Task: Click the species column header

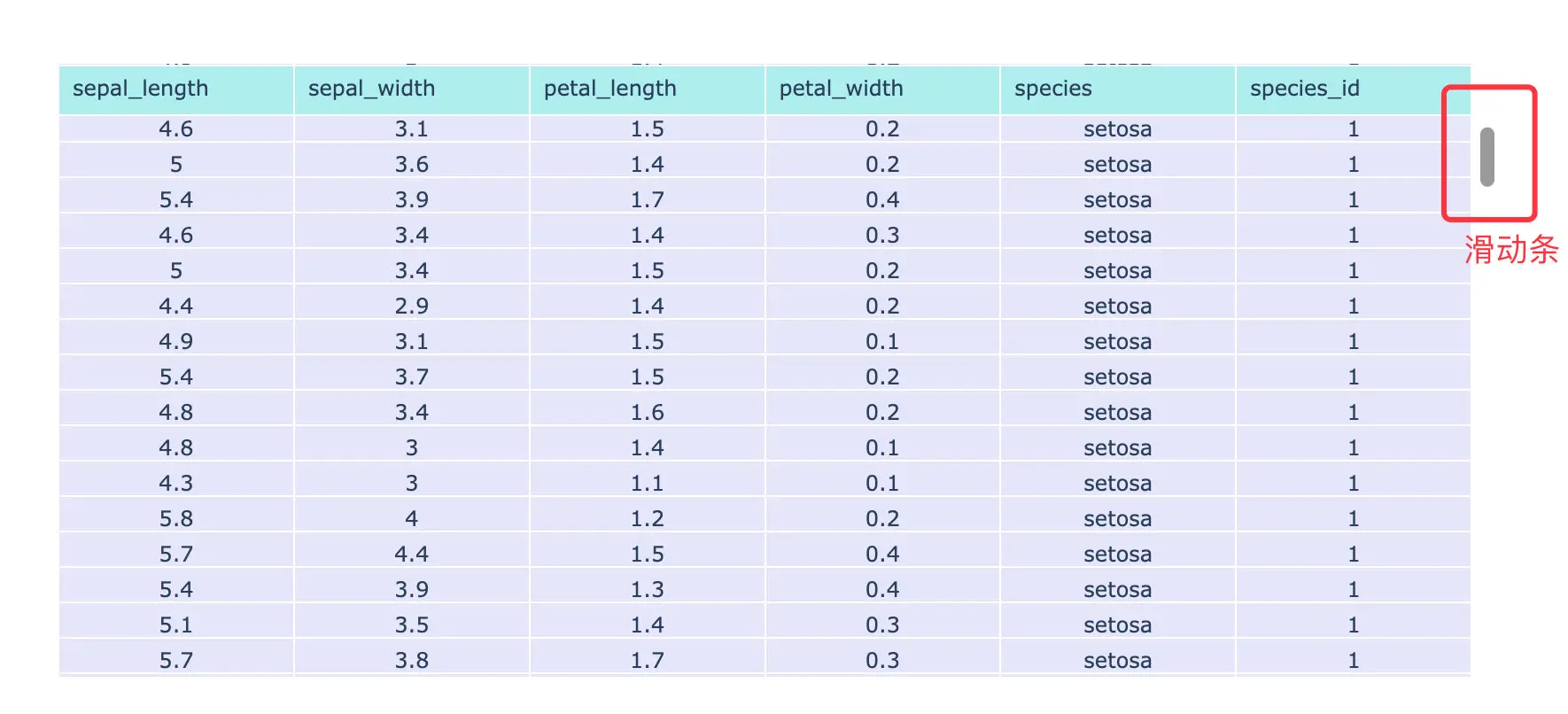Action: click(x=1117, y=89)
